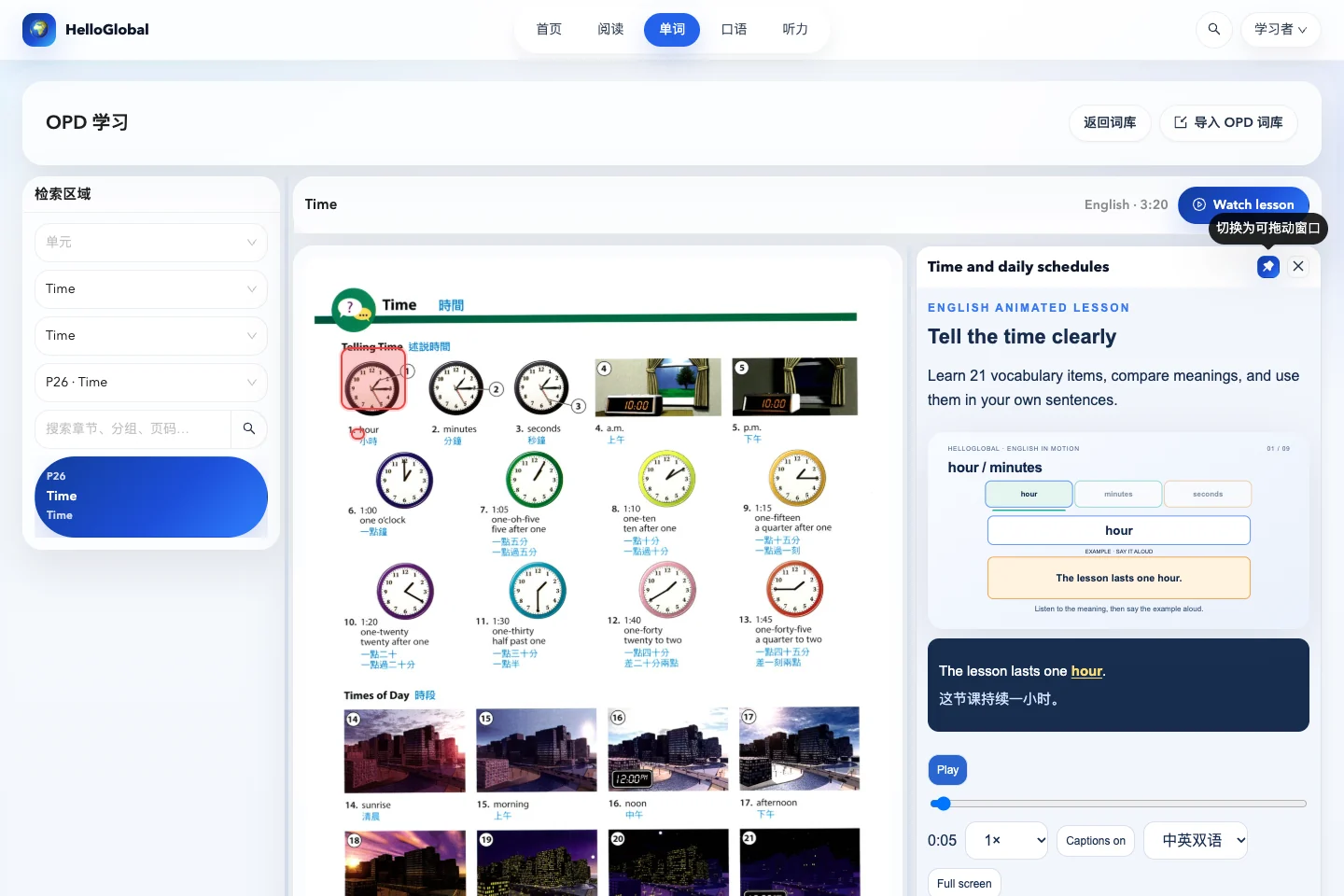Open the 1× playback speed dropdown
The width and height of the screenshot is (1344, 896).
pos(1006,841)
